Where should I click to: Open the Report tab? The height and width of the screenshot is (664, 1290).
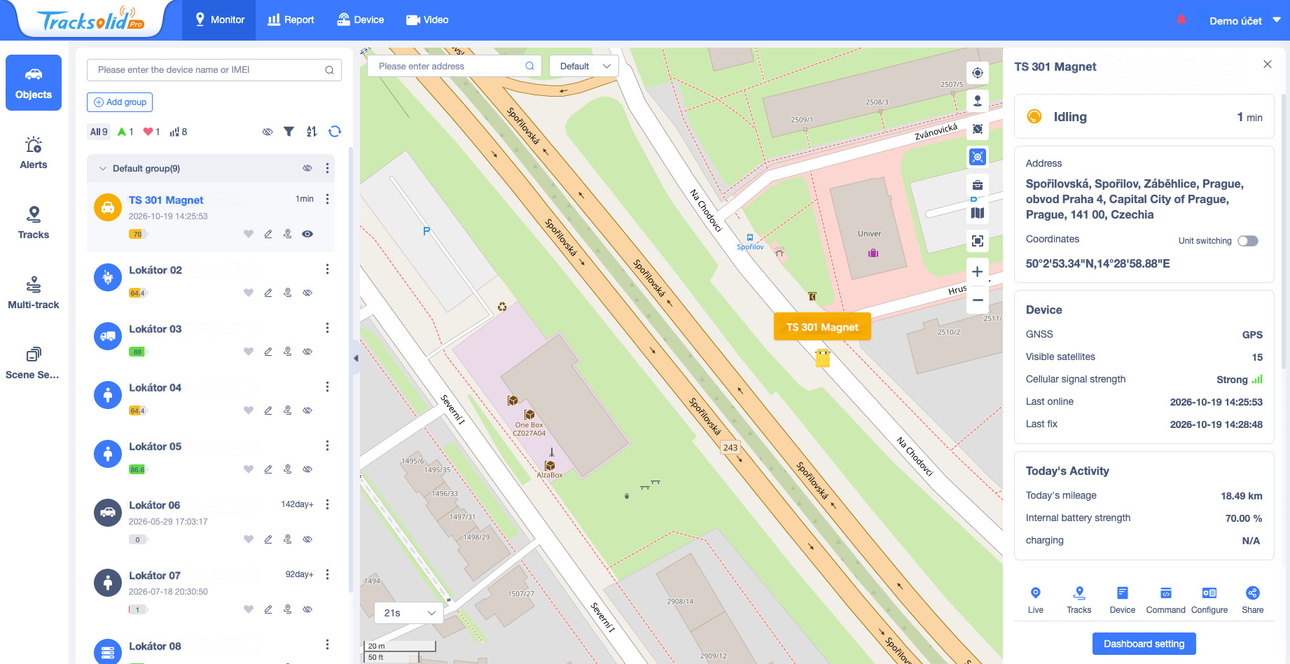(291, 20)
